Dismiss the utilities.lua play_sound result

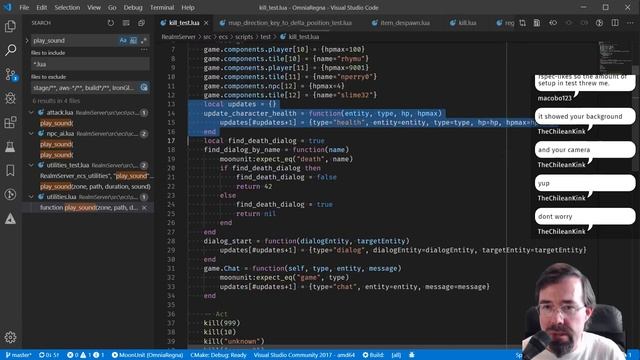tap(144, 208)
